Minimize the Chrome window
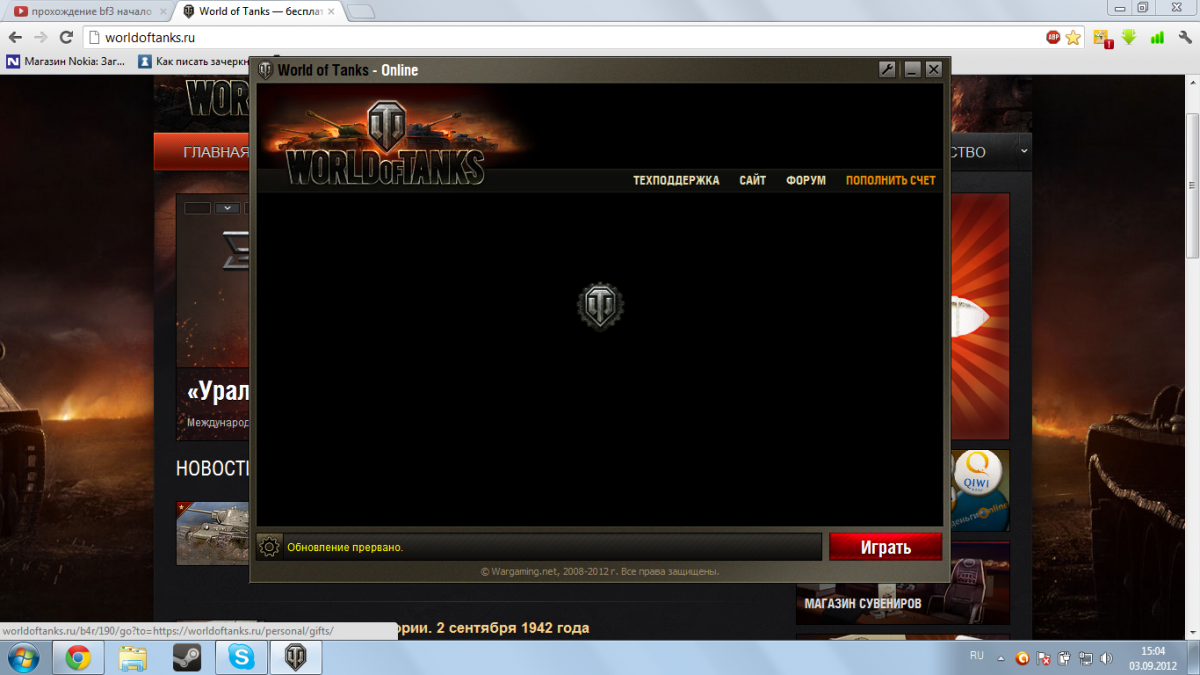The image size is (1200, 675). [x=1122, y=7]
